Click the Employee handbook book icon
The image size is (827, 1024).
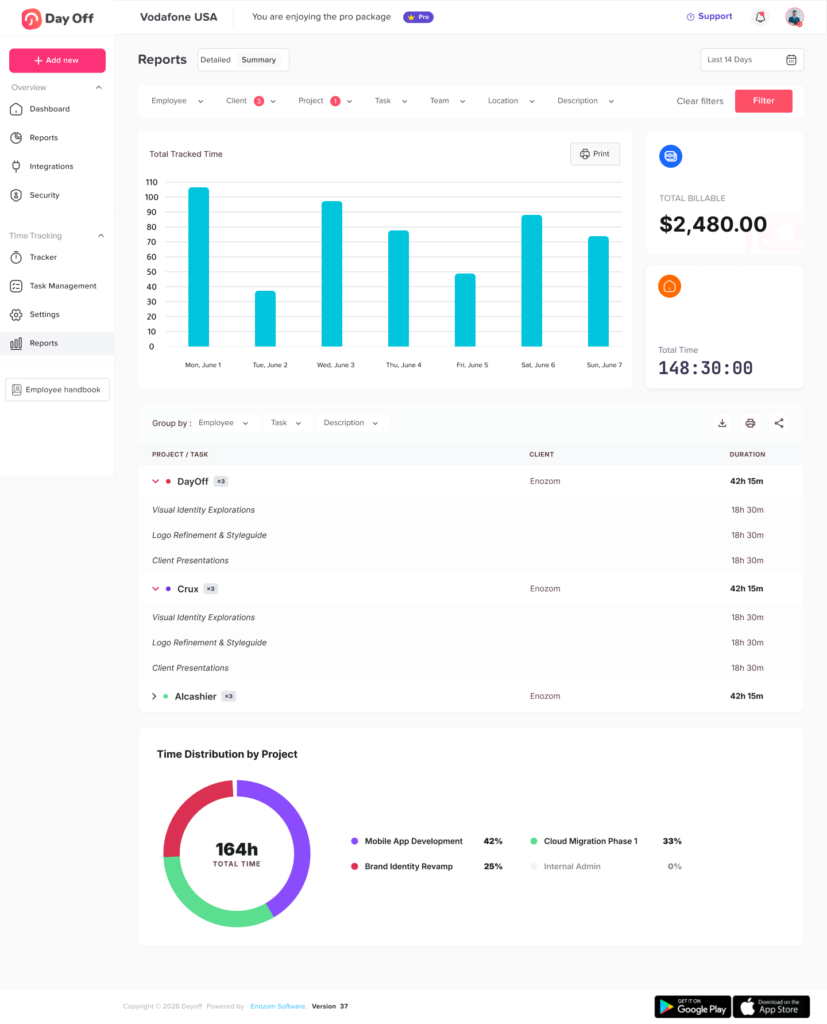tap(17, 390)
